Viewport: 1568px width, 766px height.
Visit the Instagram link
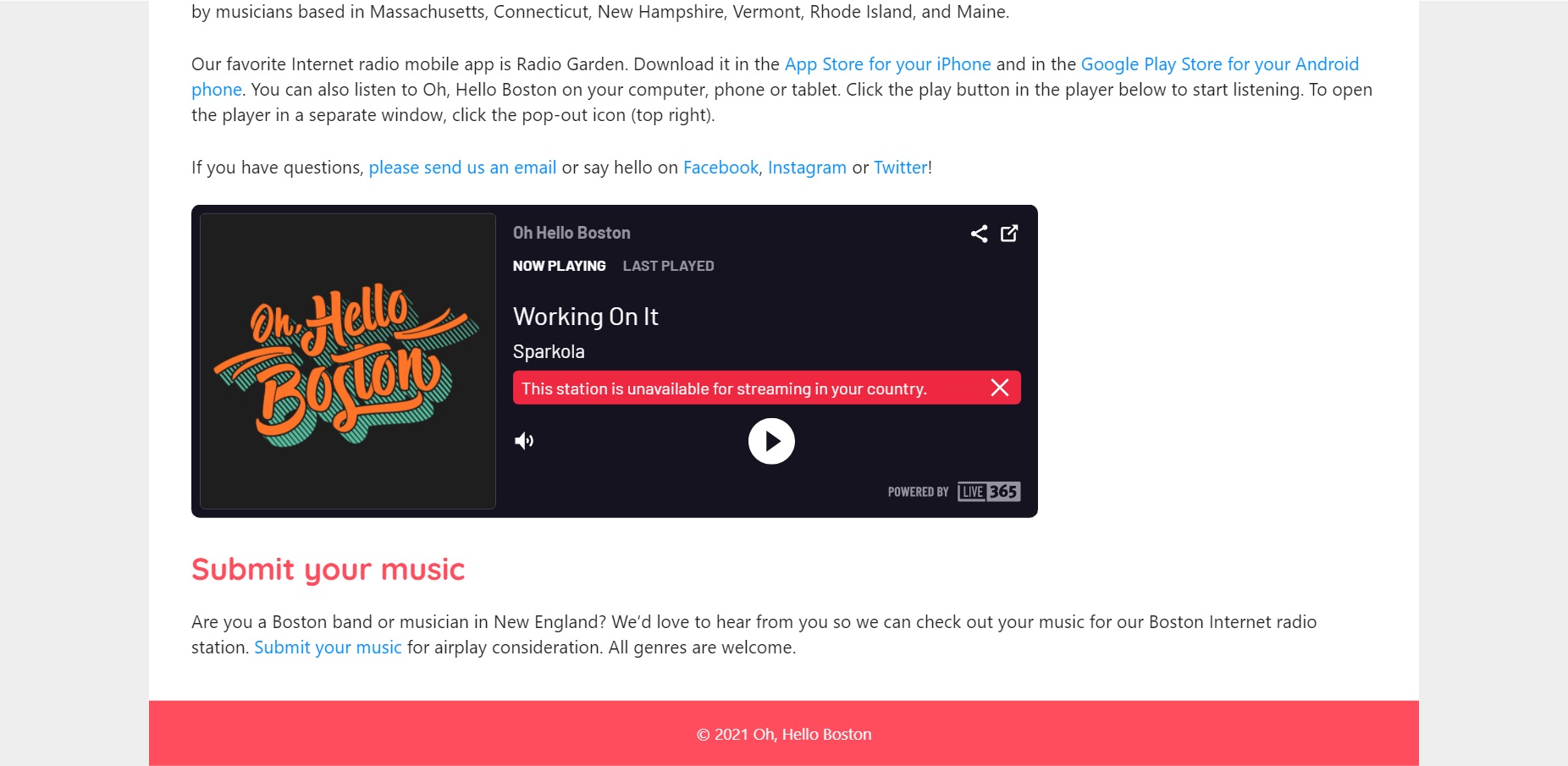pyautogui.click(x=807, y=168)
